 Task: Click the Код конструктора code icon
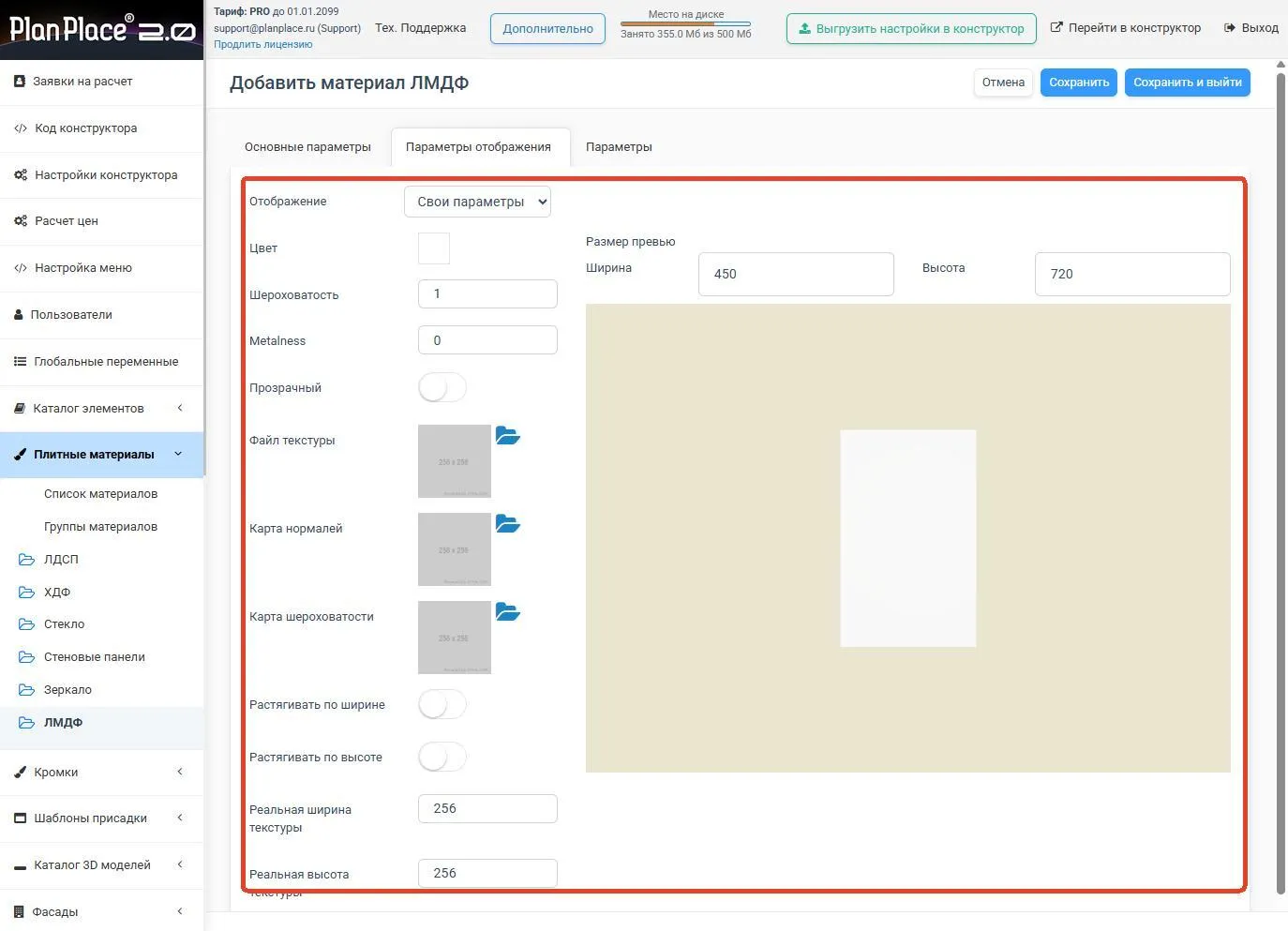tap(21, 128)
